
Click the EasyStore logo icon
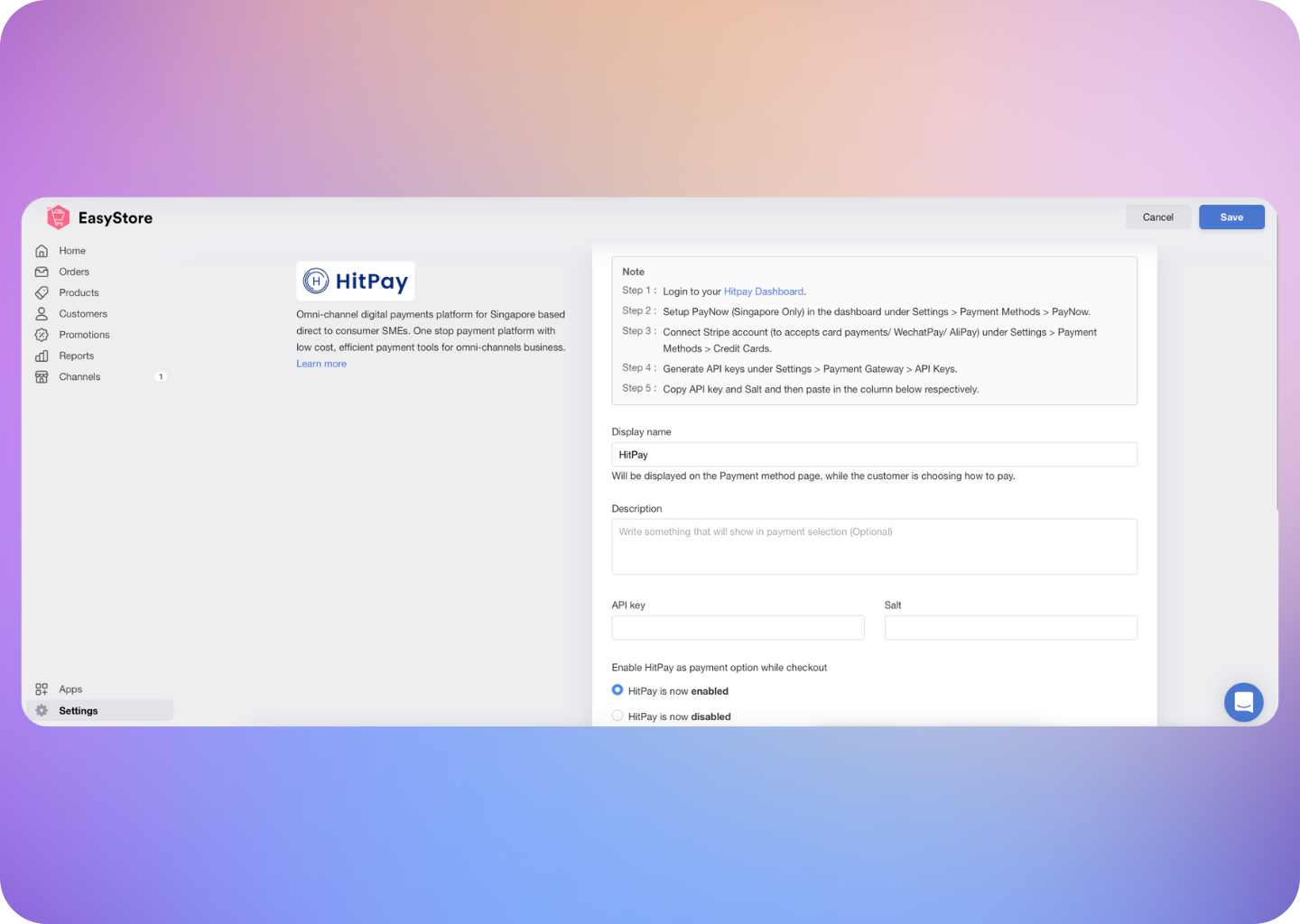click(59, 217)
